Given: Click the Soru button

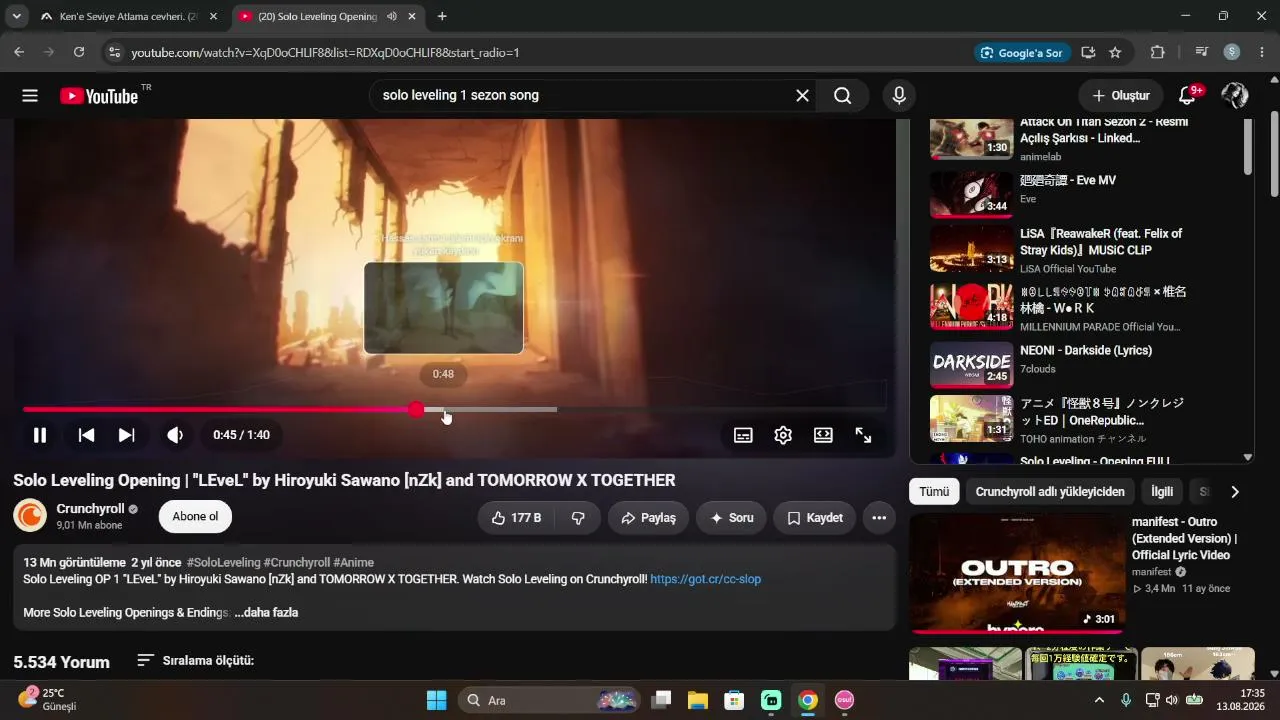Looking at the screenshot, I should 731,518.
